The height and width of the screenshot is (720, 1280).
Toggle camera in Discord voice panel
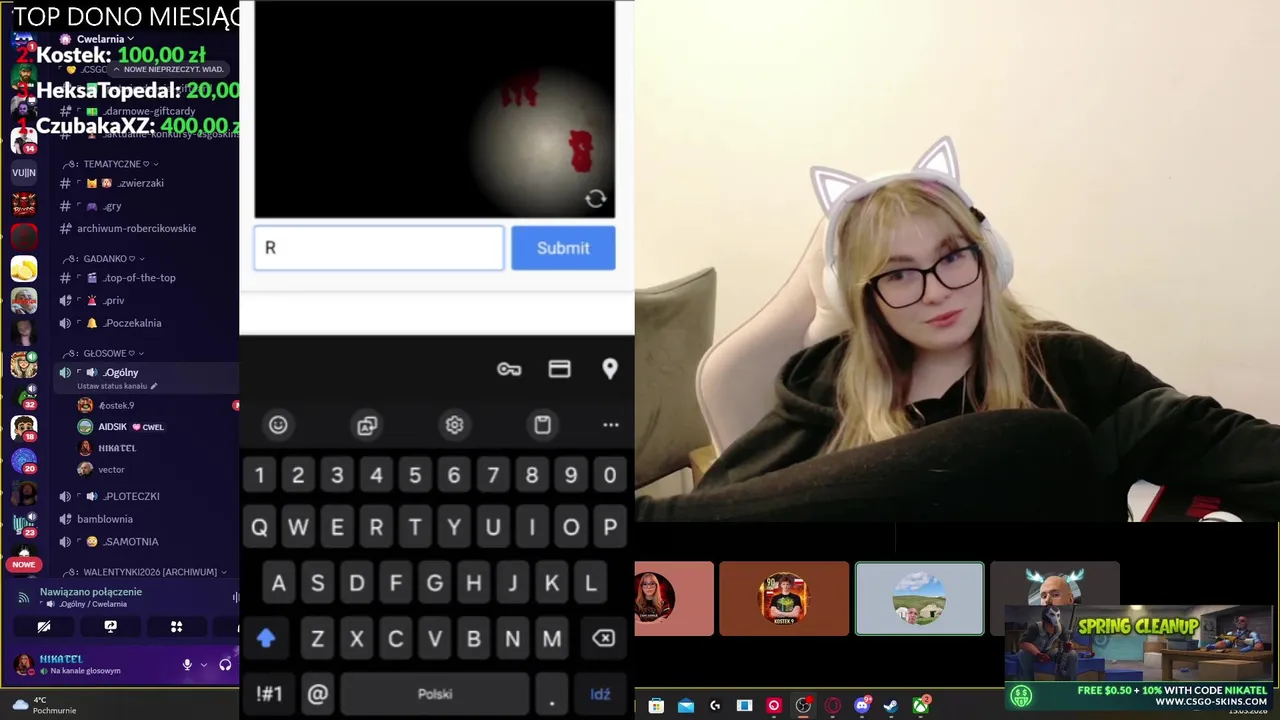tap(44, 627)
